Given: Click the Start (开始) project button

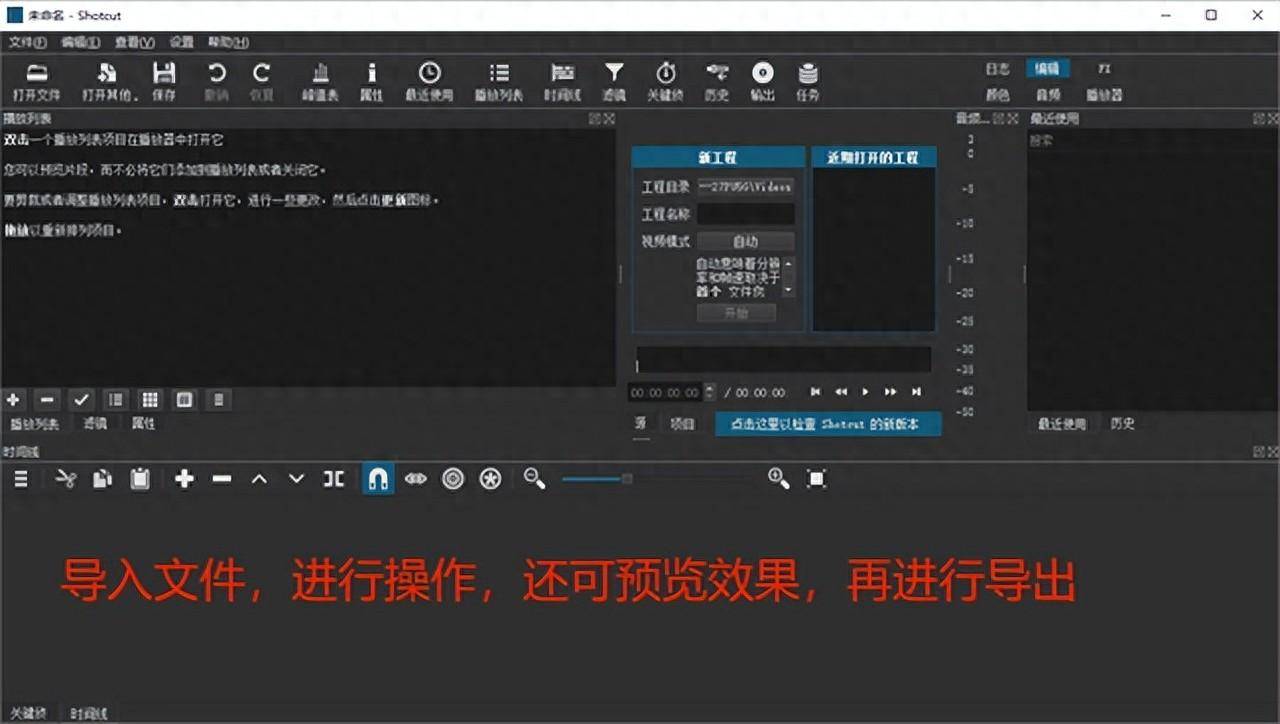Looking at the screenshot, I should 736,313.
